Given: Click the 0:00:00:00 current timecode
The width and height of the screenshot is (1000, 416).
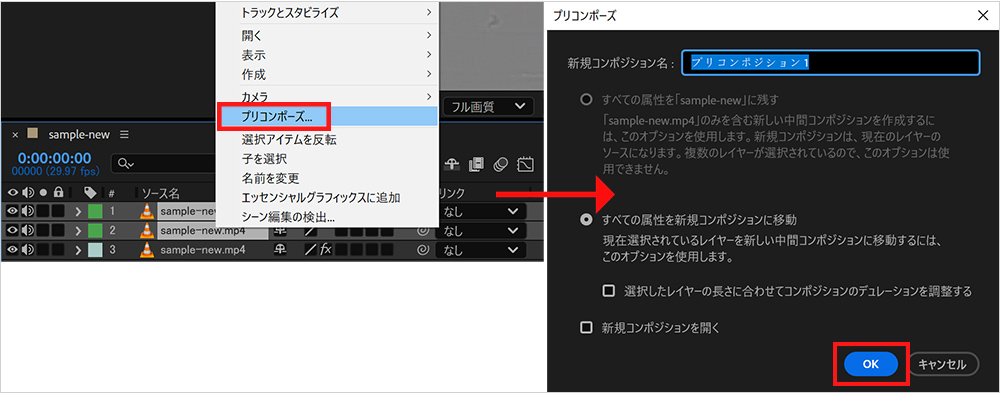Looking at the screenshot, I should pyautogui.click(x=54, y=158).
